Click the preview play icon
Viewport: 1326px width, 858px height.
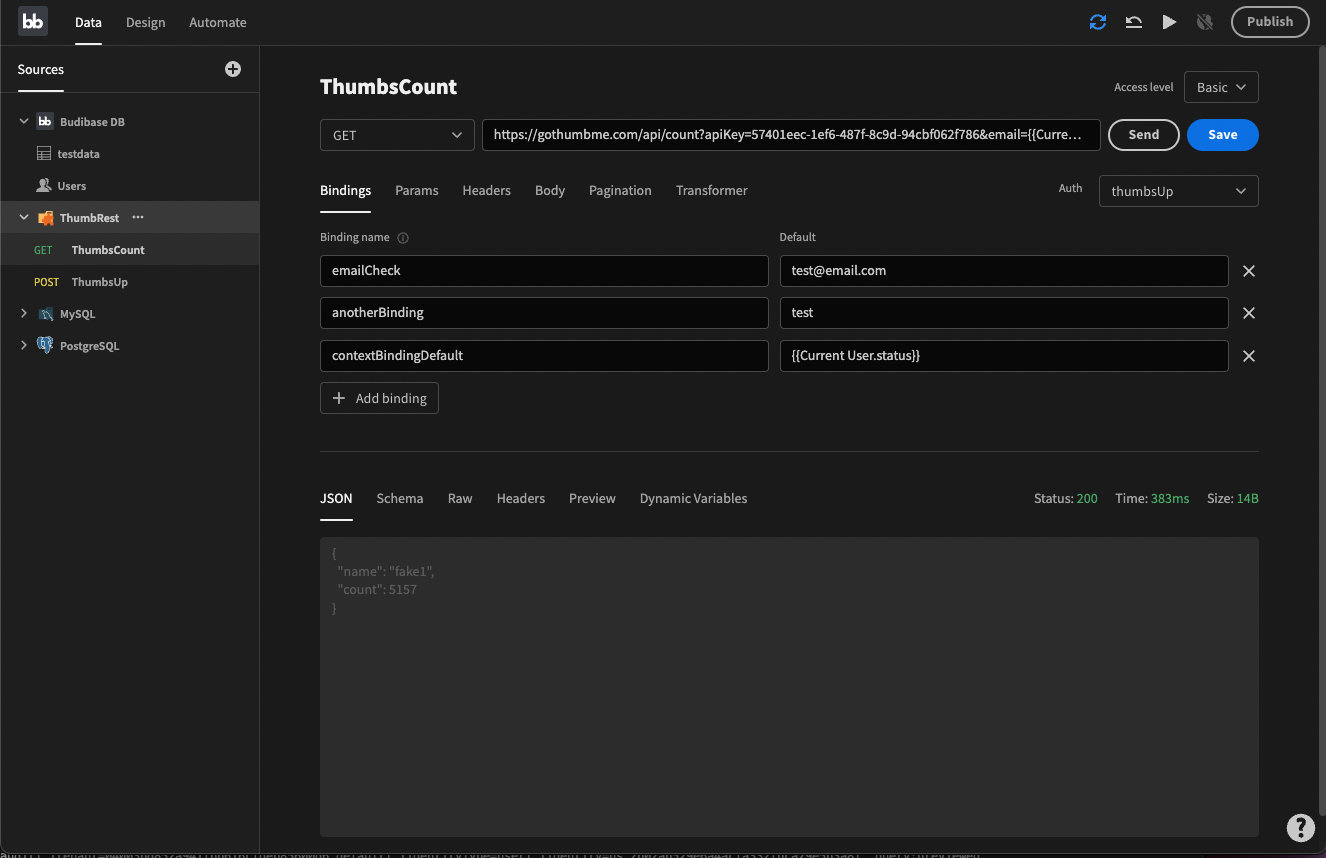coord(1169,21)
